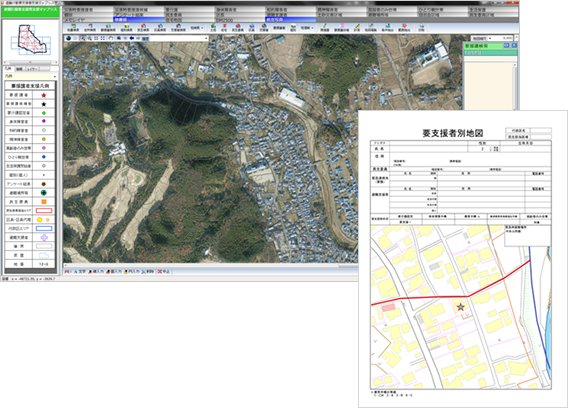
Task: Click the red star 要援護者 legend symbol
Action: [x=44, y=95]
